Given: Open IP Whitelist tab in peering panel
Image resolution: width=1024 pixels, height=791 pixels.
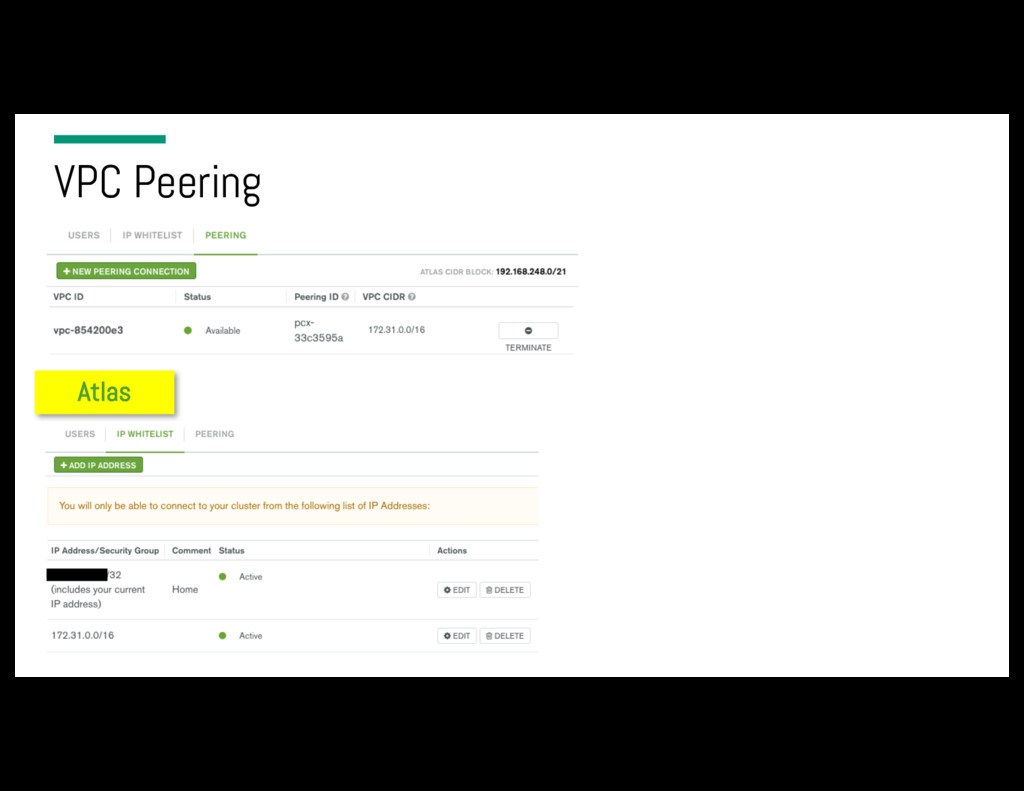Looking at the screenshot, I should point(152,235).
